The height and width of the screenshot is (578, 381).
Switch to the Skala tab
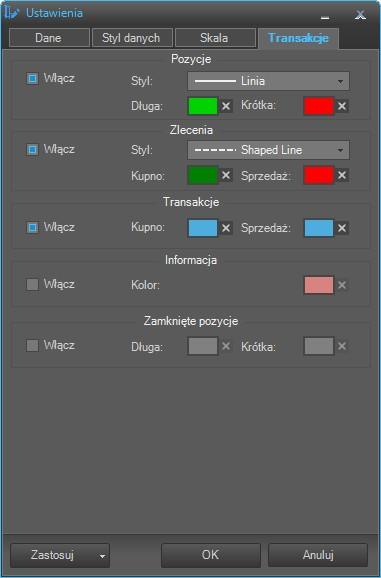214,38
